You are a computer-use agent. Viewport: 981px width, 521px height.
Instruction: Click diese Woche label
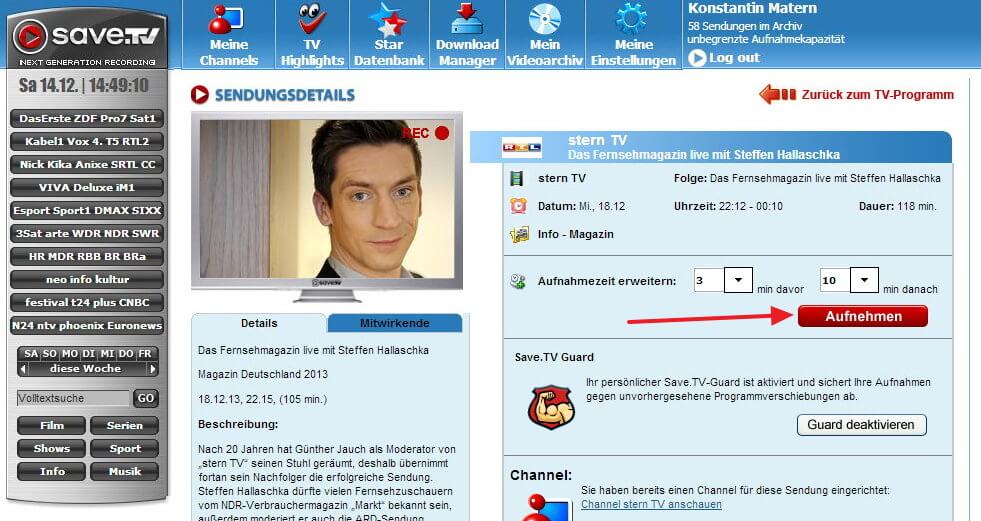pyautogui.click(x=86, y=369)
